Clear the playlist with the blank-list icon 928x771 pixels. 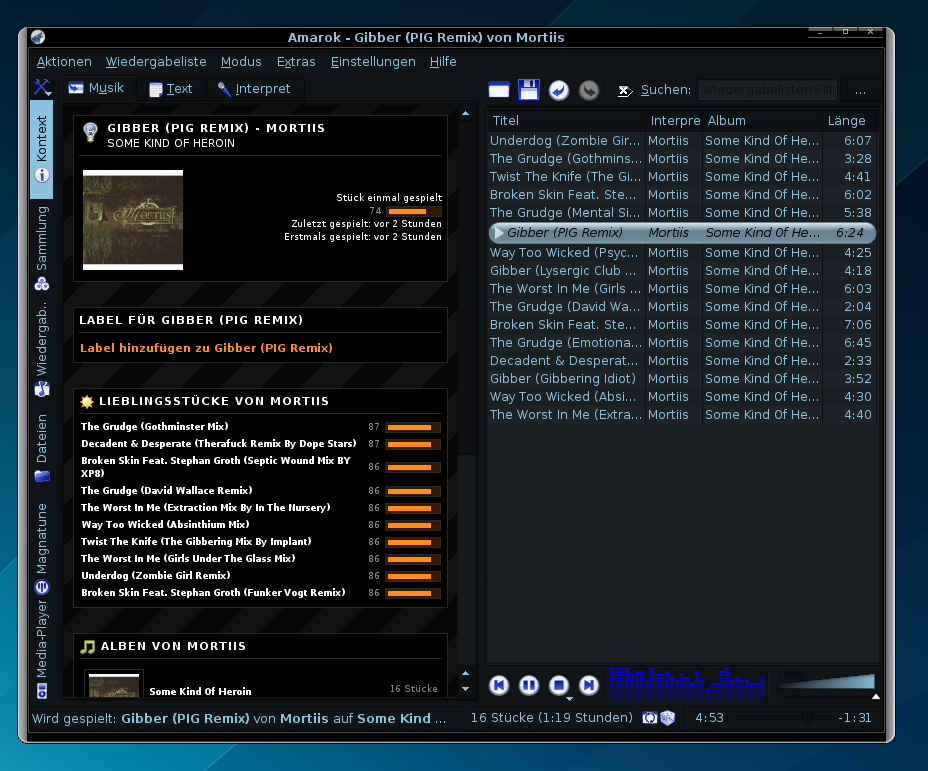tap(499, 90)
